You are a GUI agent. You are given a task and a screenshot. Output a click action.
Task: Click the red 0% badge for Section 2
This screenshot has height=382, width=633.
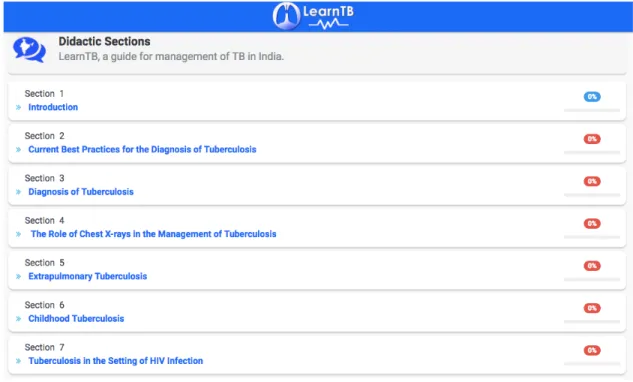tap(592, 139)
